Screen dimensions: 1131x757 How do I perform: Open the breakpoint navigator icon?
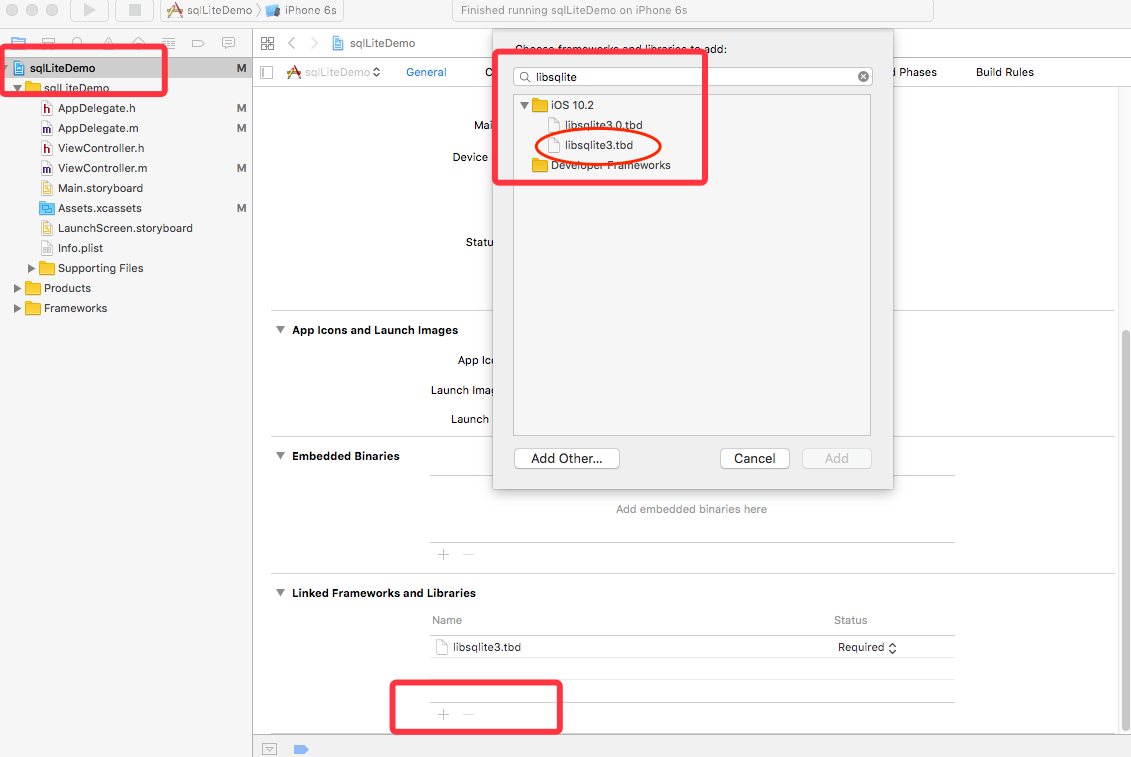197,43
